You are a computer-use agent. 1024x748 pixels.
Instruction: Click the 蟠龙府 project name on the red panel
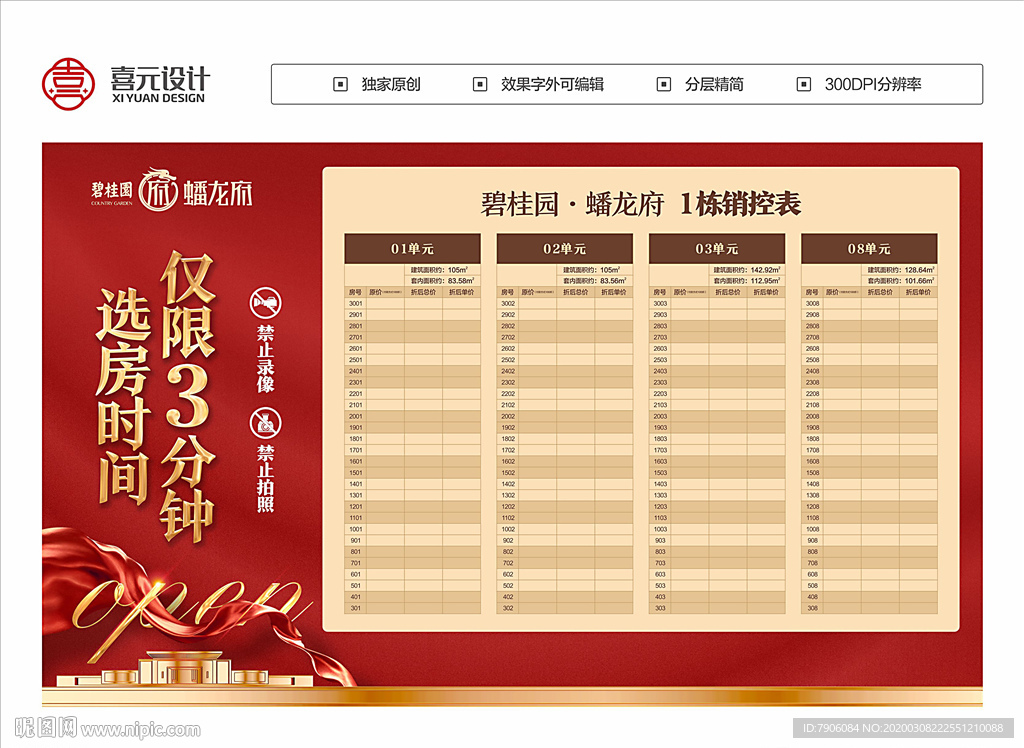217,193
